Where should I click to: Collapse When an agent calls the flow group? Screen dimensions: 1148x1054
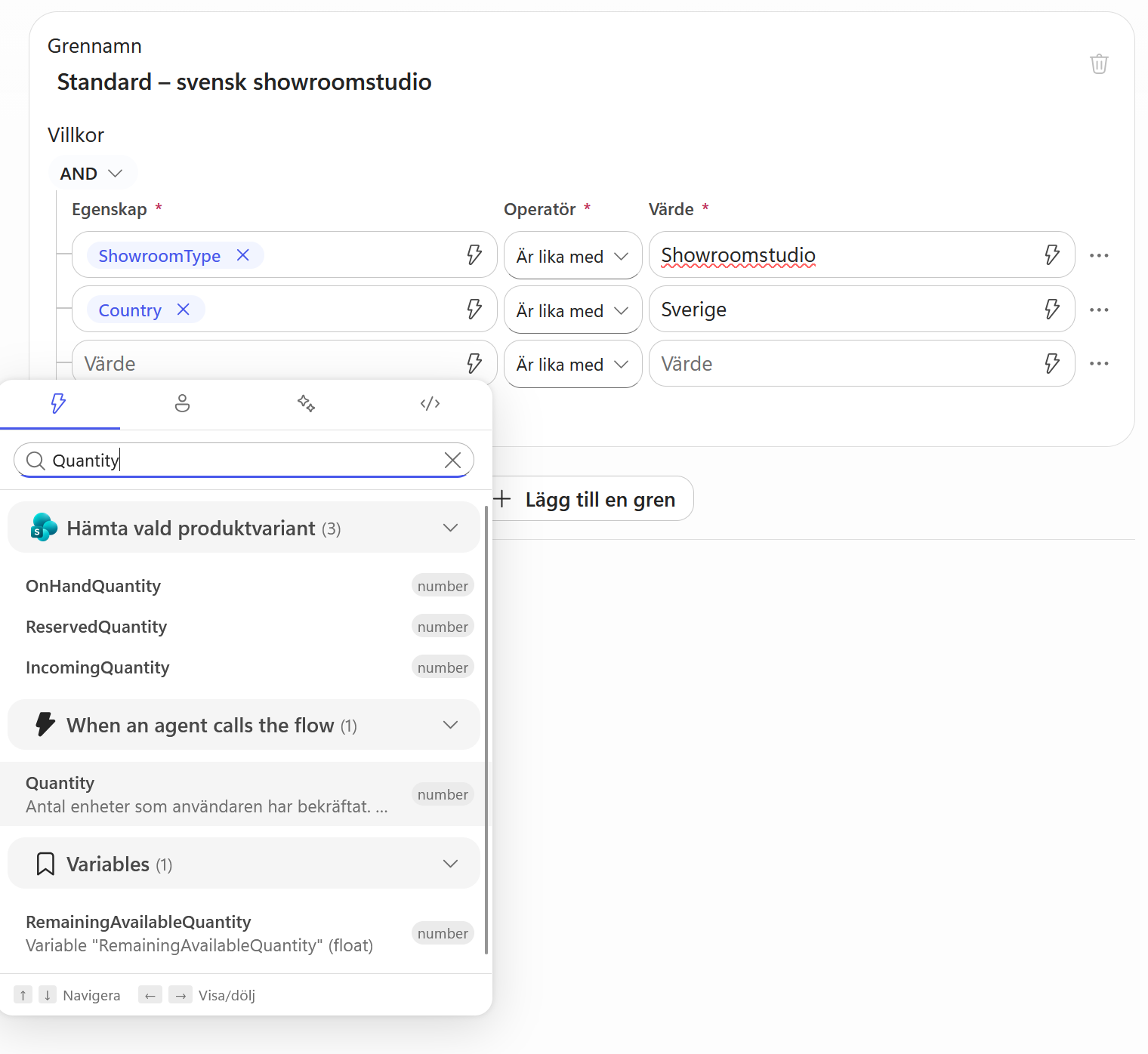244,725
